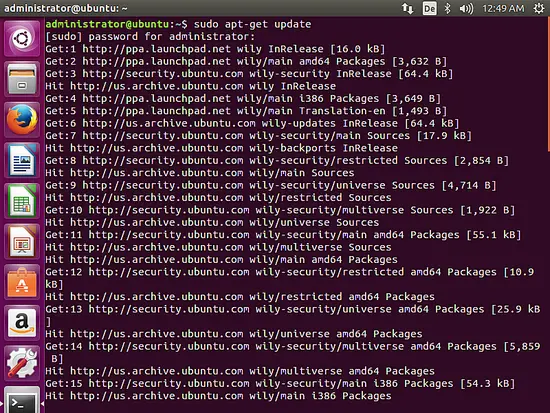Open the sound volume indicator
This screenshot has height=413, width=550.
click(x=466, y=8)
